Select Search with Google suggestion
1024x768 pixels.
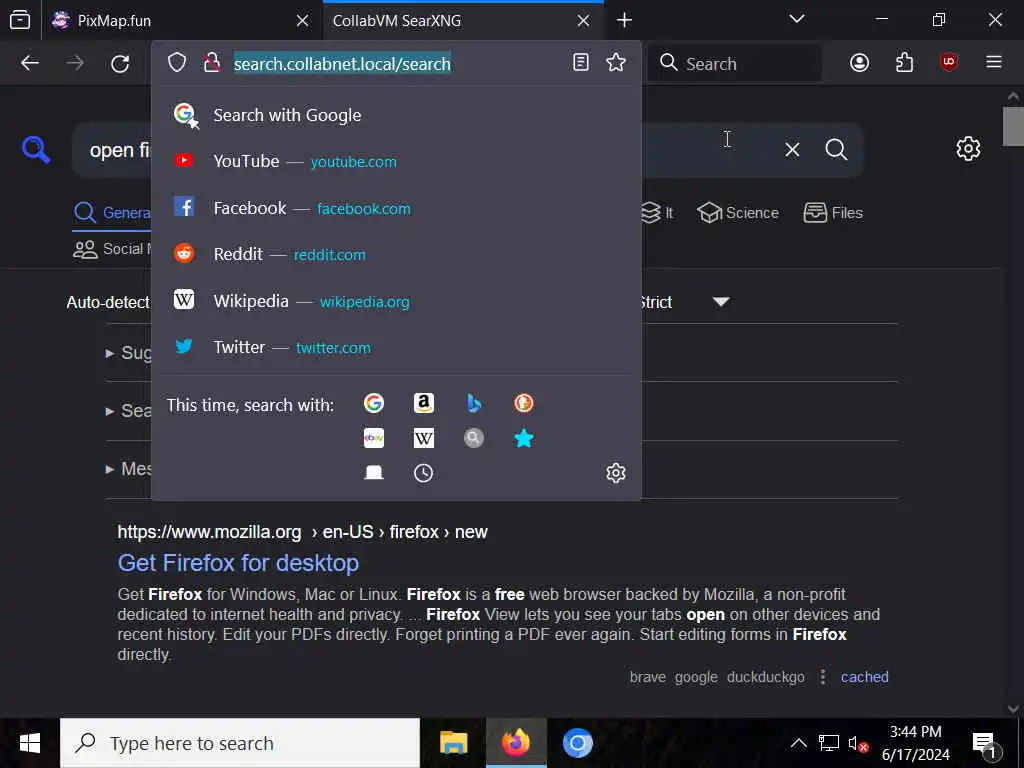tap(396, 115)
